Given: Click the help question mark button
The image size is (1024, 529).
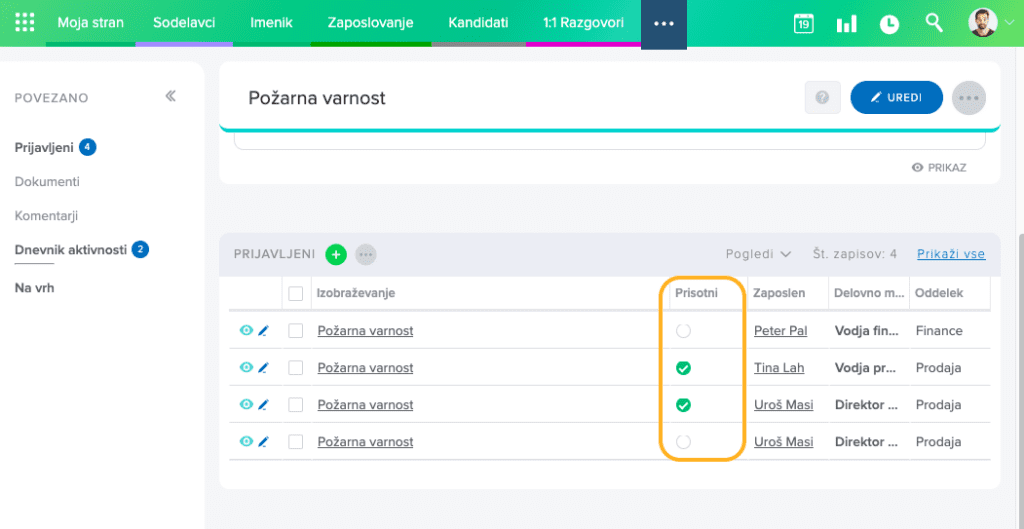Looking at the screenshot, I should 822,97.
